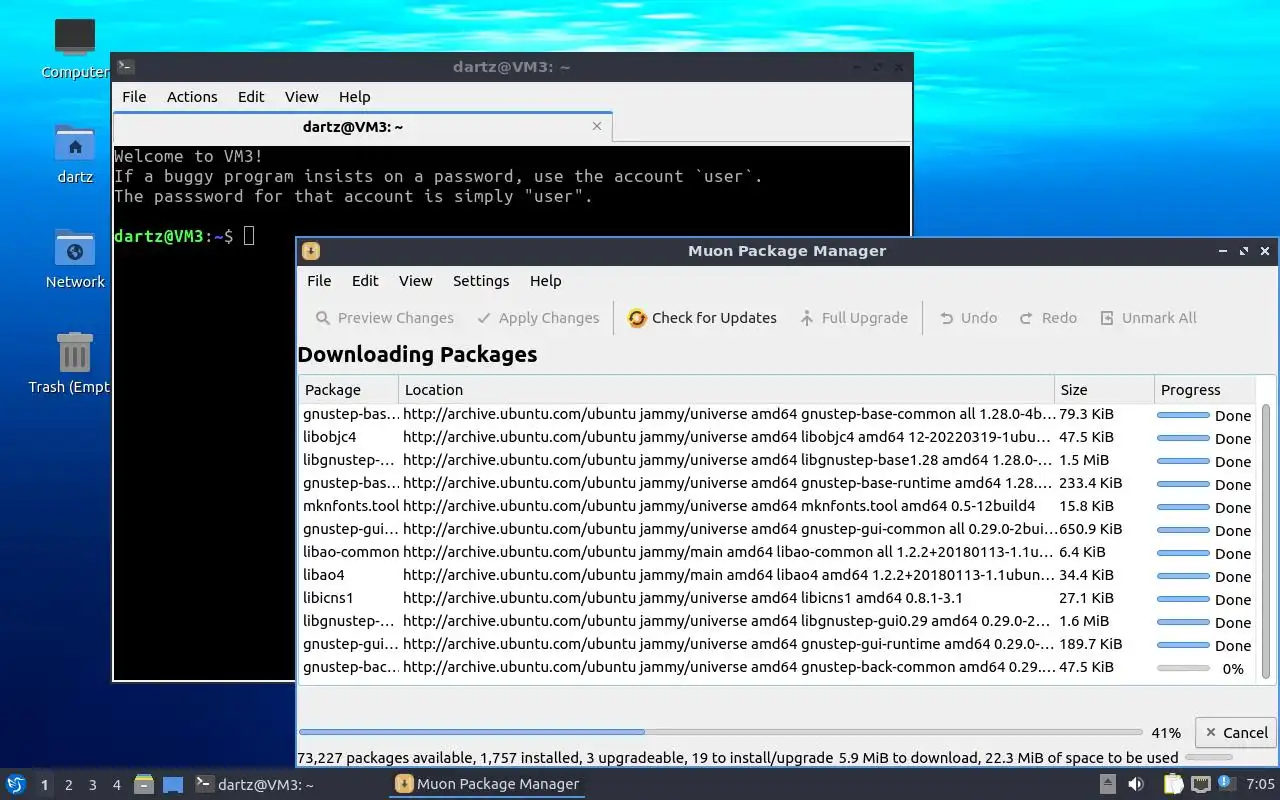Open terminal Edit menu
1280x800 pixels.
tap(251, 97)
